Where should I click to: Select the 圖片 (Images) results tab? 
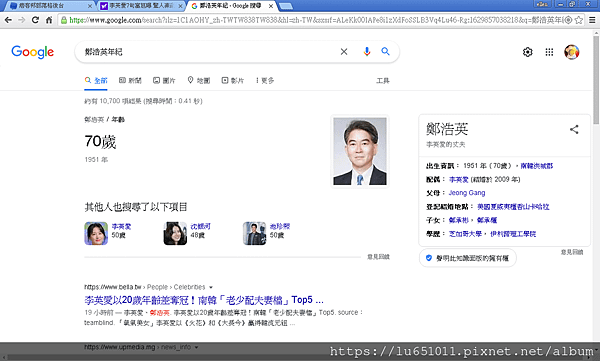click(164, 80)
